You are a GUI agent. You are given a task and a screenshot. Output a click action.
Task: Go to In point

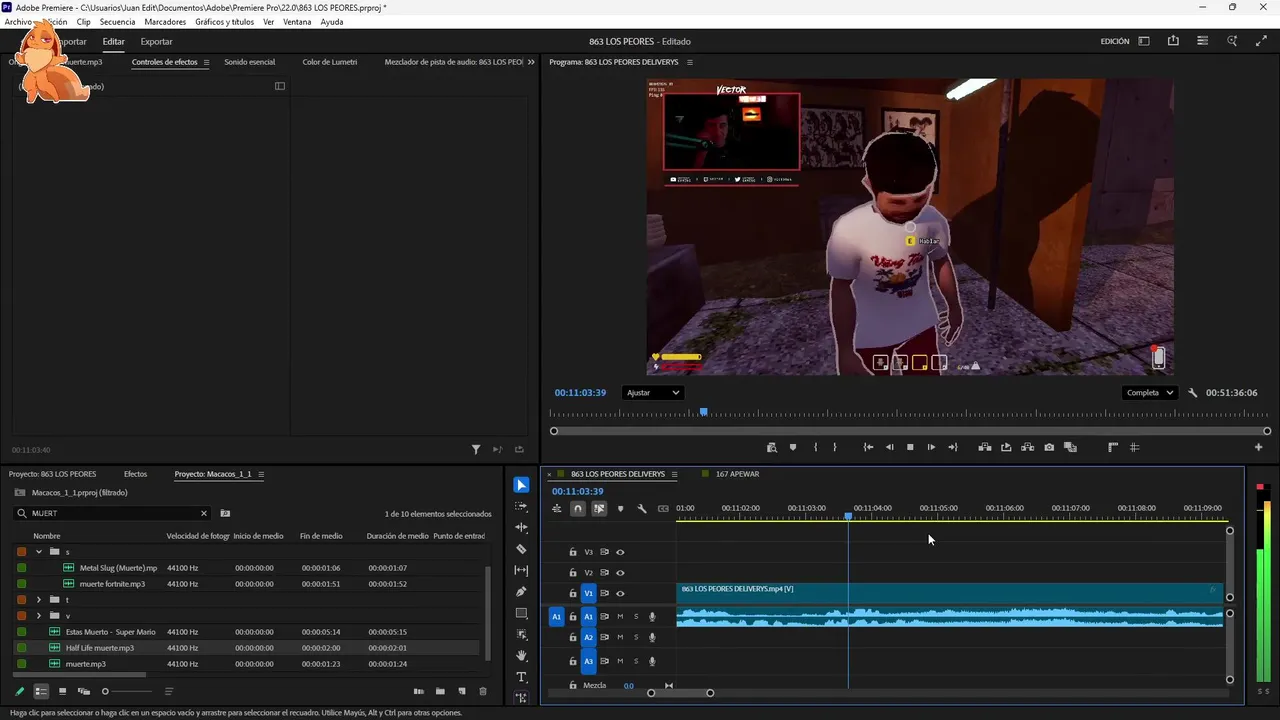868,447
